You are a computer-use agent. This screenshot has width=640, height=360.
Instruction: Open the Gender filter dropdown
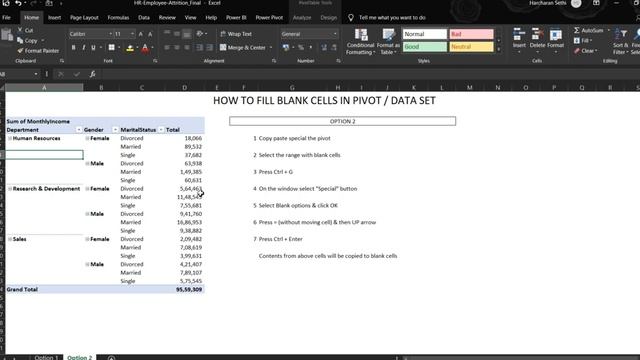click(x=115, y=130)
